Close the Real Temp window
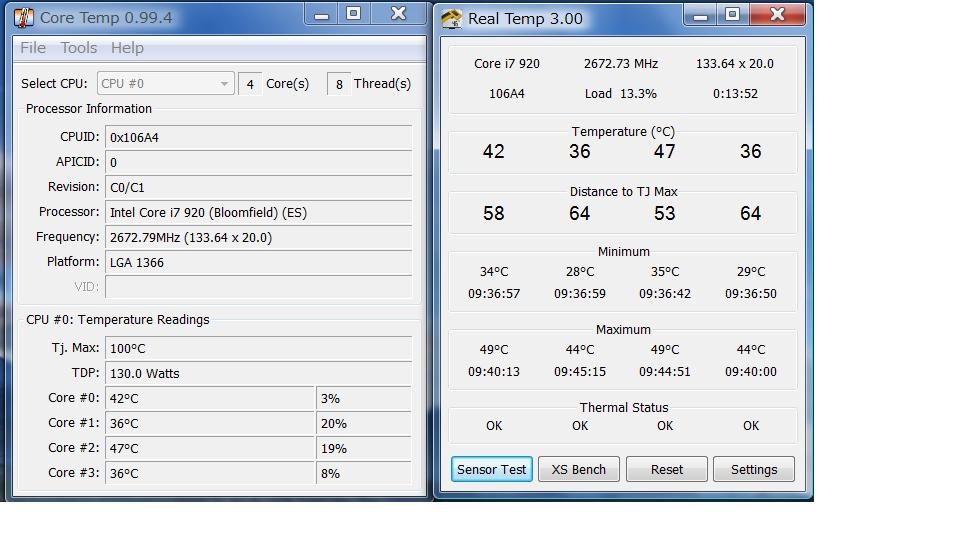The height and width of the screenshot is (540, 960). tap(777, 15)
